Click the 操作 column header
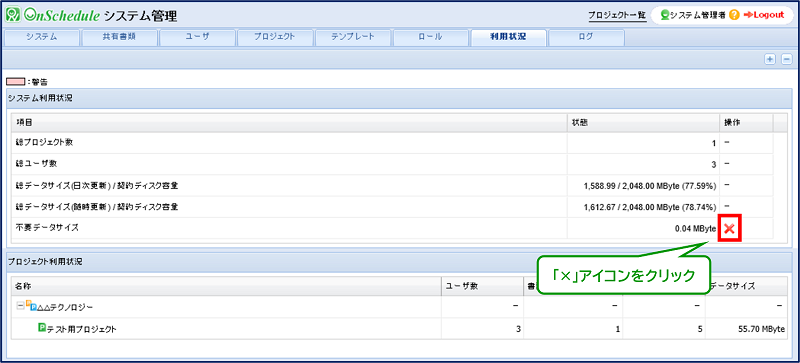The height and width of the screenshot is (363, 800). click(x=746, y=123)
